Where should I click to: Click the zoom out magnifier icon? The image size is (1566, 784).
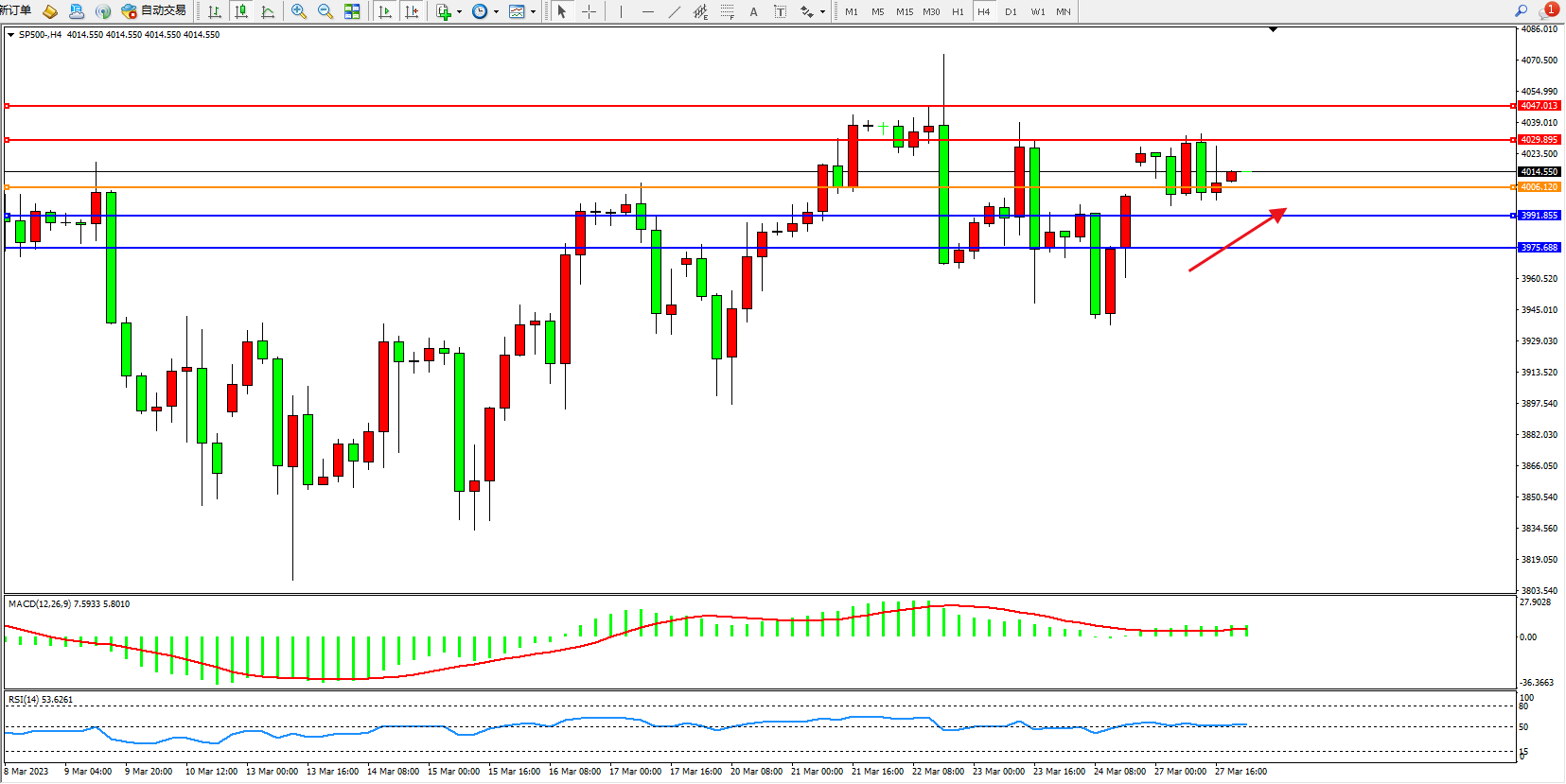click(326, 11)
